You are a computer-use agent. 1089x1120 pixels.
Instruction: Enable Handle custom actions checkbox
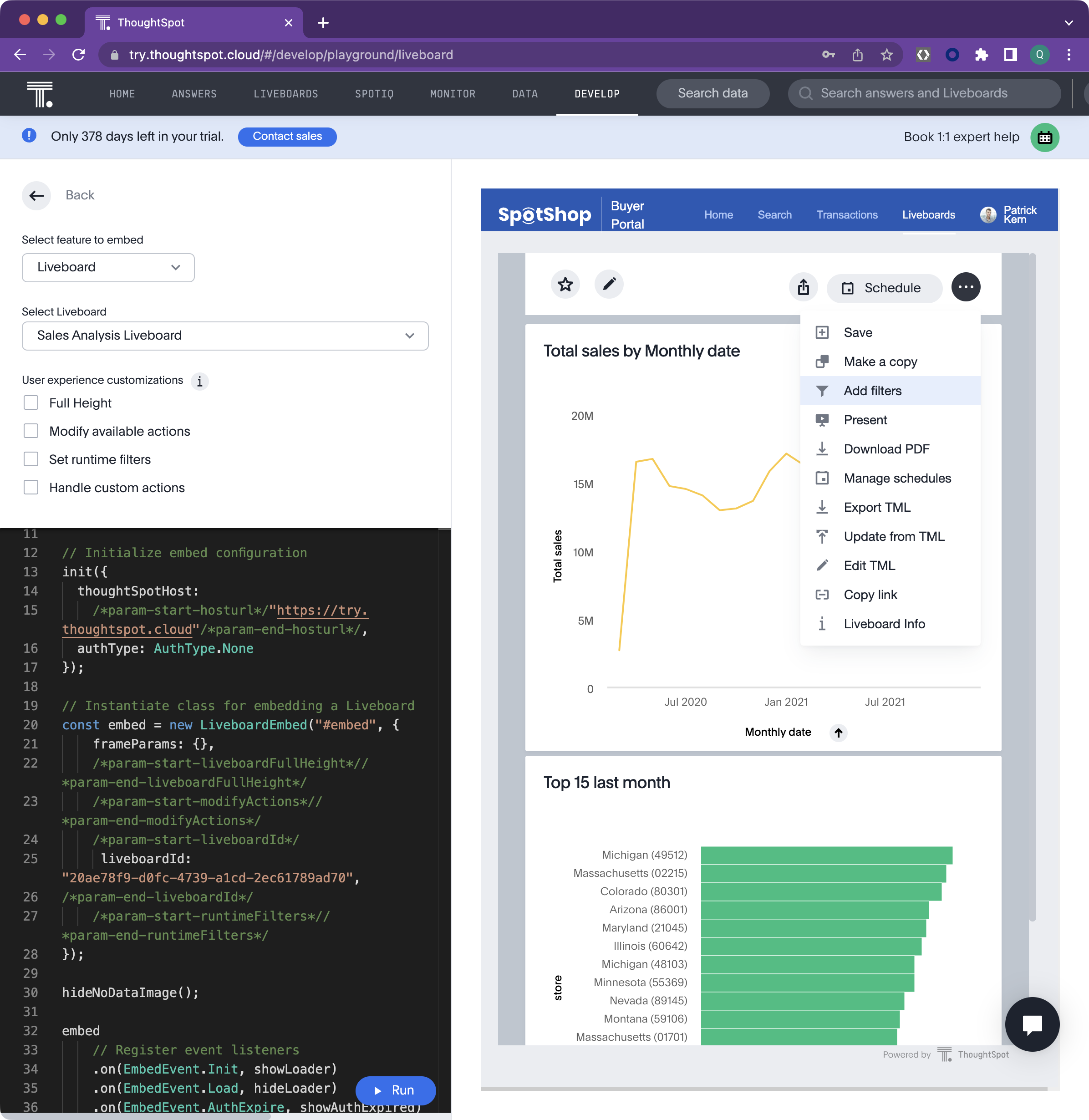click(x=31, y=487)
